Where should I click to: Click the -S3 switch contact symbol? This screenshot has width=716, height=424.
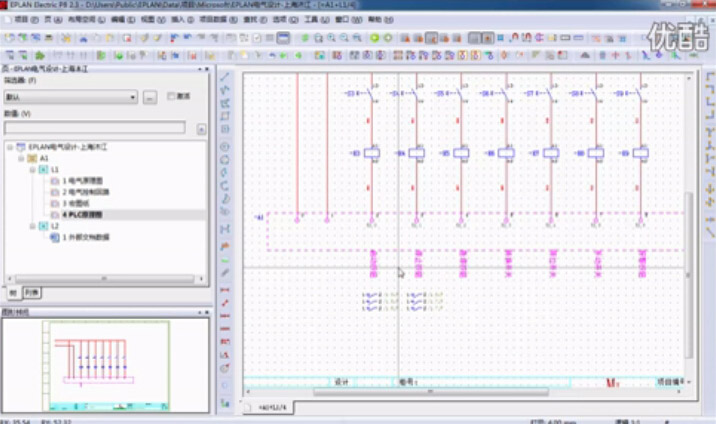coord(370,94)
